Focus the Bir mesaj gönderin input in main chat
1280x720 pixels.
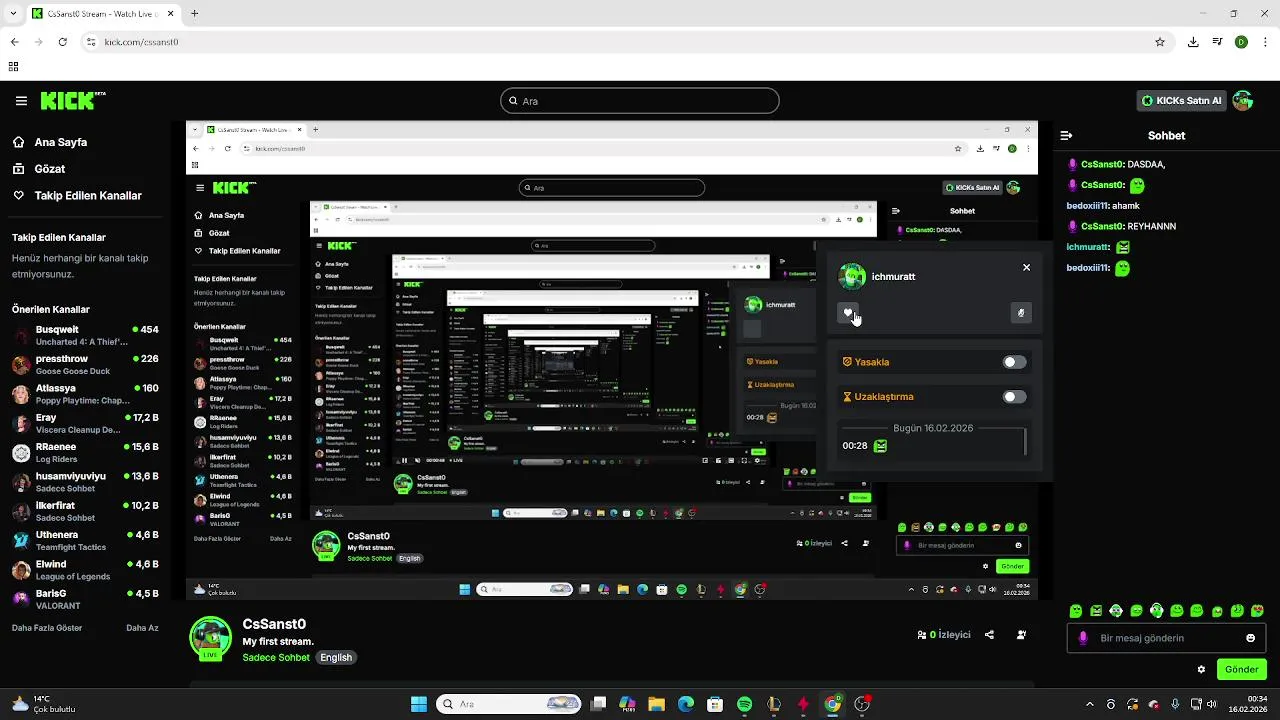pyautogui.click(x=1164, y=638)
